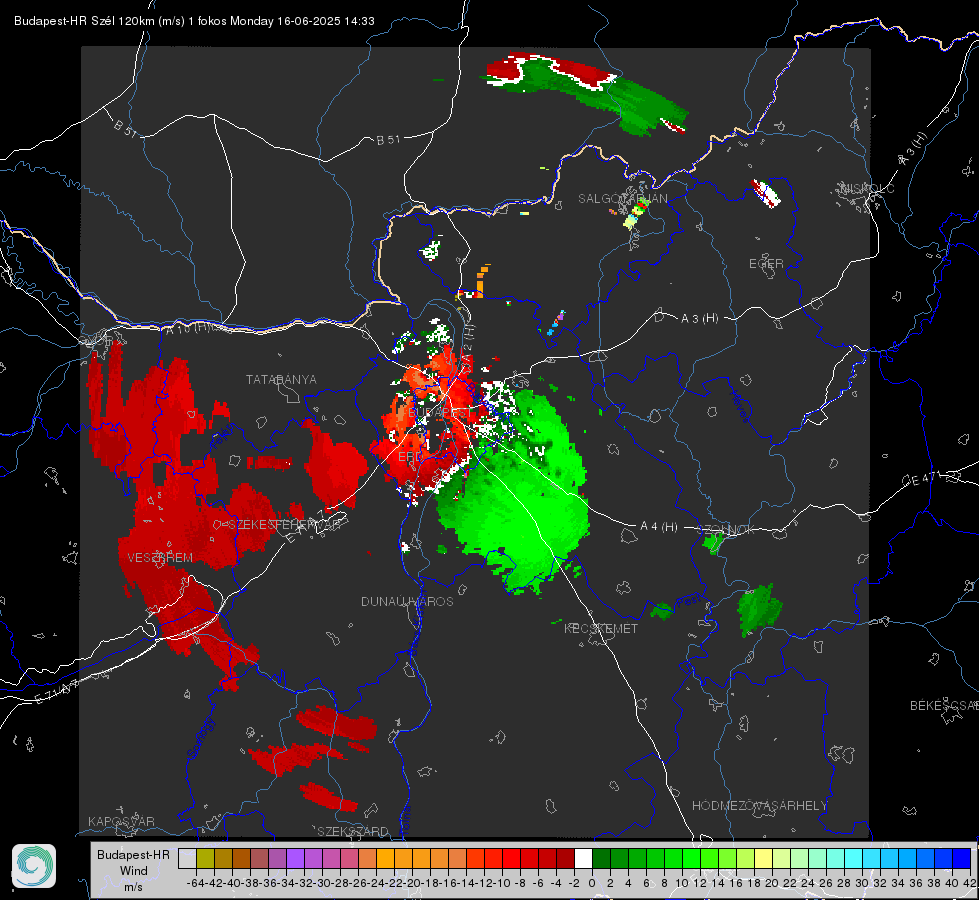Screen dimensions: 979x900
Task: Click the HODMEZOVASARHELY city label
Action: (759, 806)
